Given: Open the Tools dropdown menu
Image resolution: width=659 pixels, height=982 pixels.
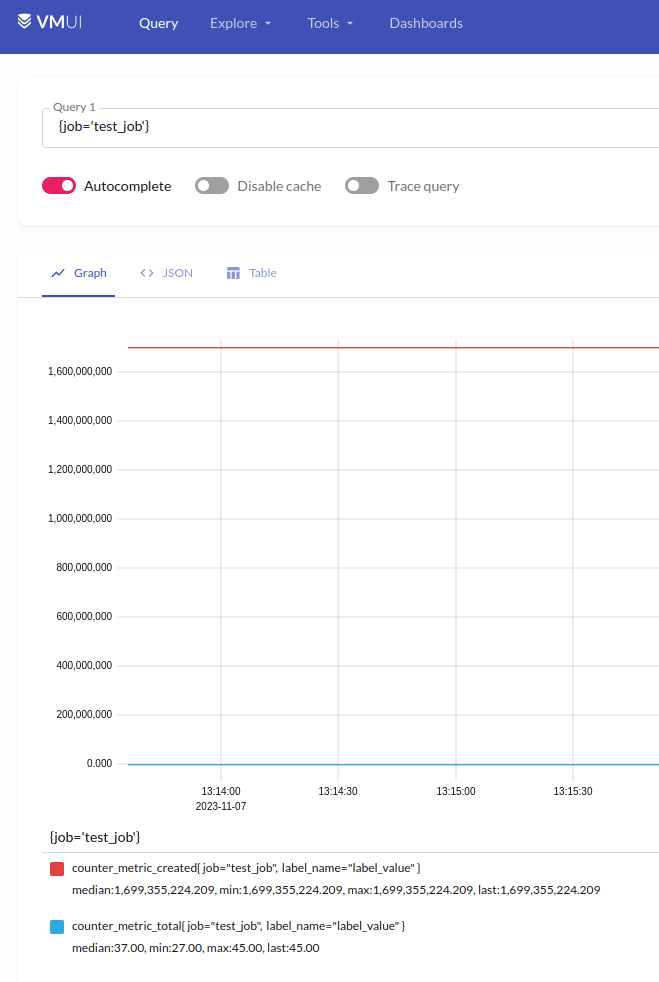Looking at the screenshot, I should click(x=330, y=23).
